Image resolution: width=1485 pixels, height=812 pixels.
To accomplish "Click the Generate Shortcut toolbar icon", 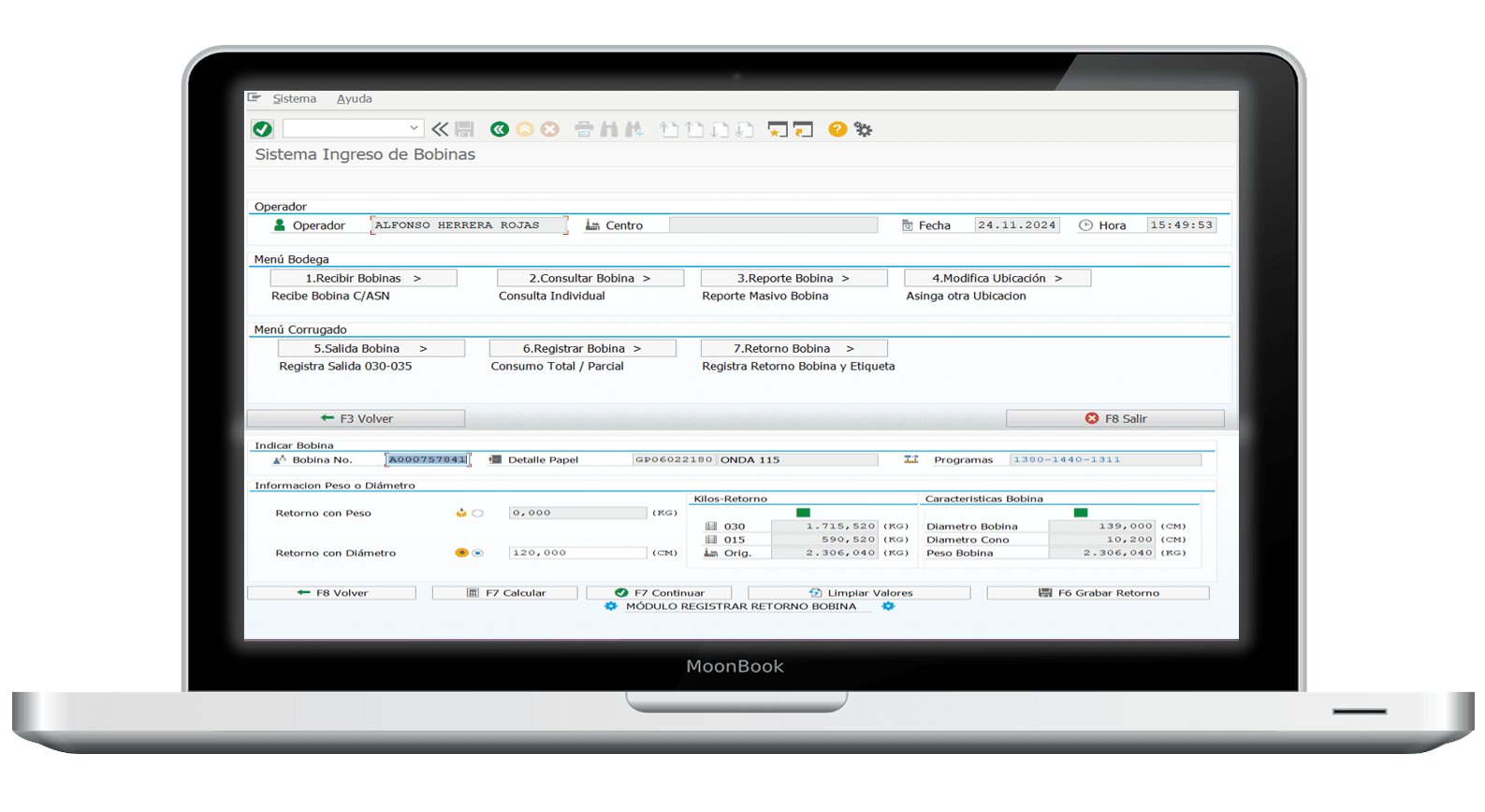I will click(x=803, y=129).
